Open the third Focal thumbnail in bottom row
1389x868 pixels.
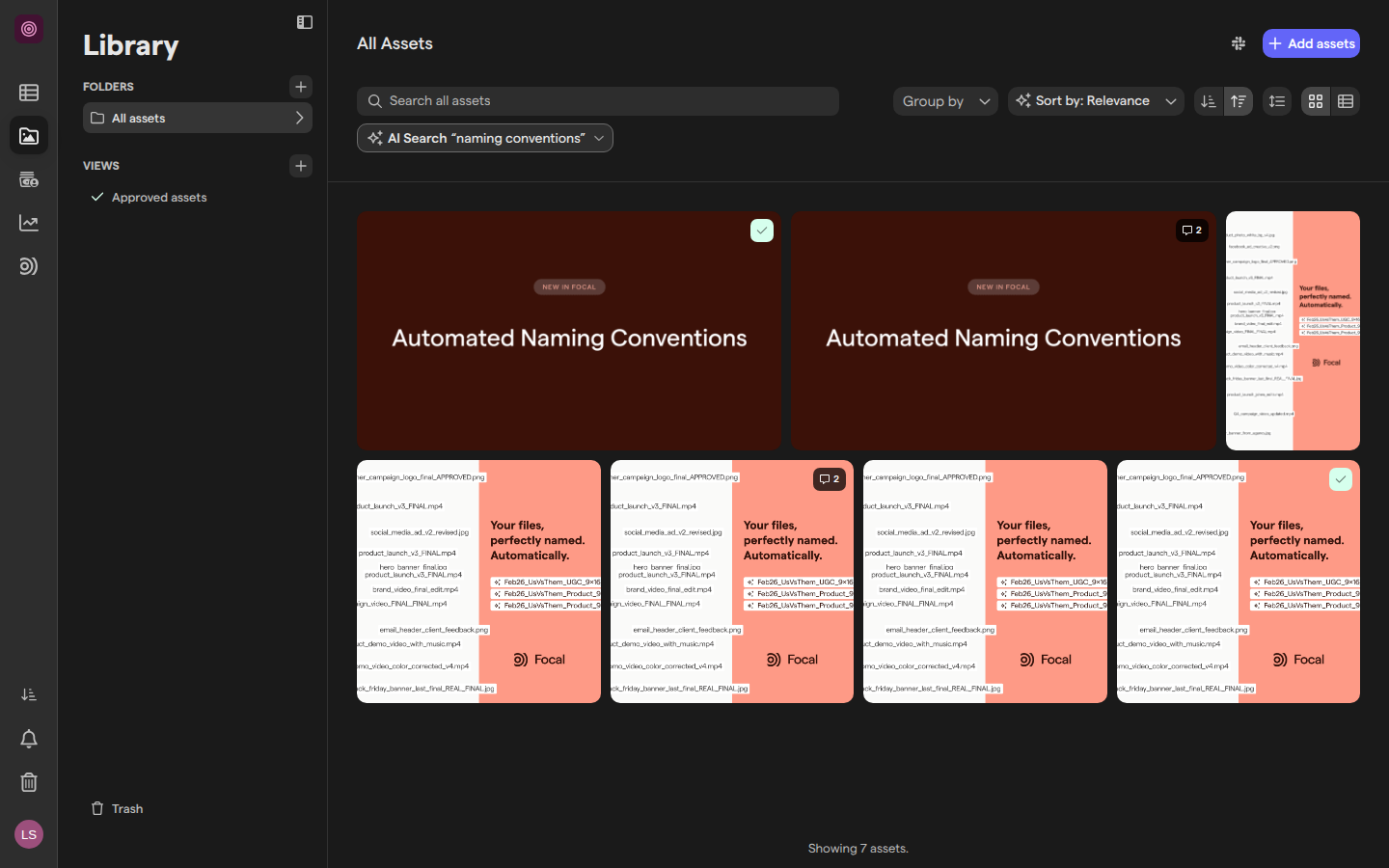[x=985, y=582]
